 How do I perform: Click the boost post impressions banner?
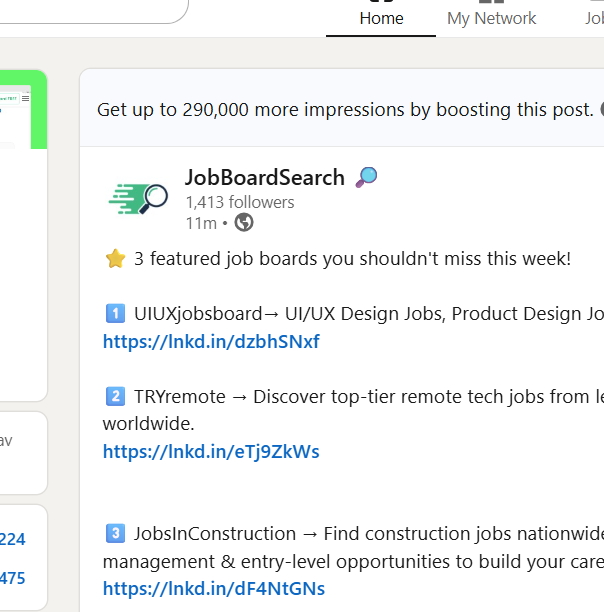(342, 109)
